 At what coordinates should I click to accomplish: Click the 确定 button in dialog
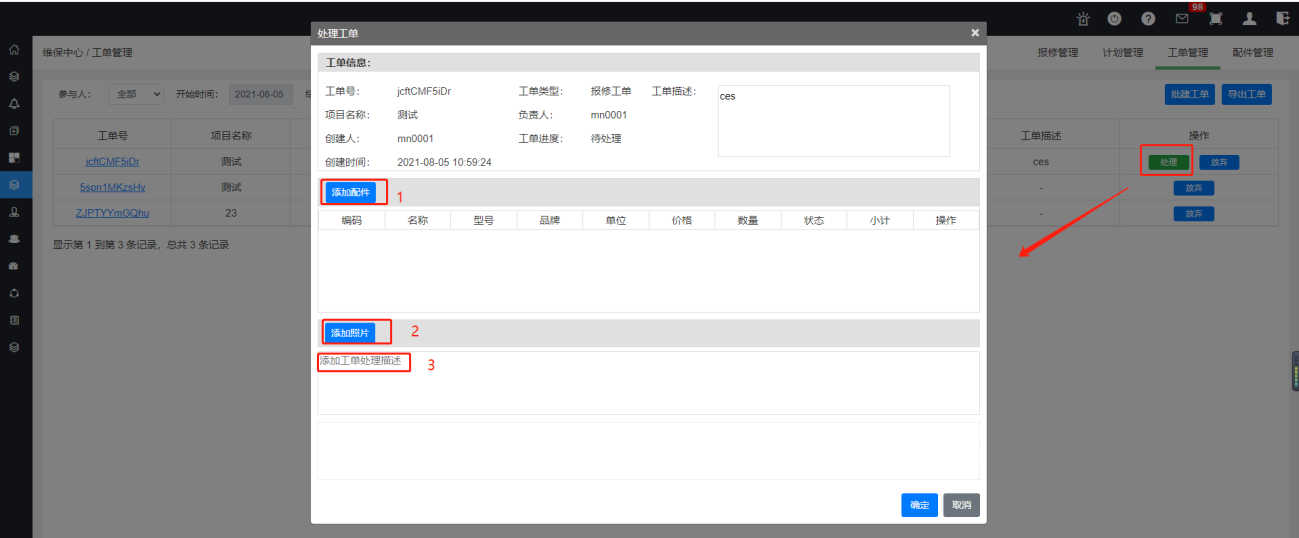pos(919,505)
